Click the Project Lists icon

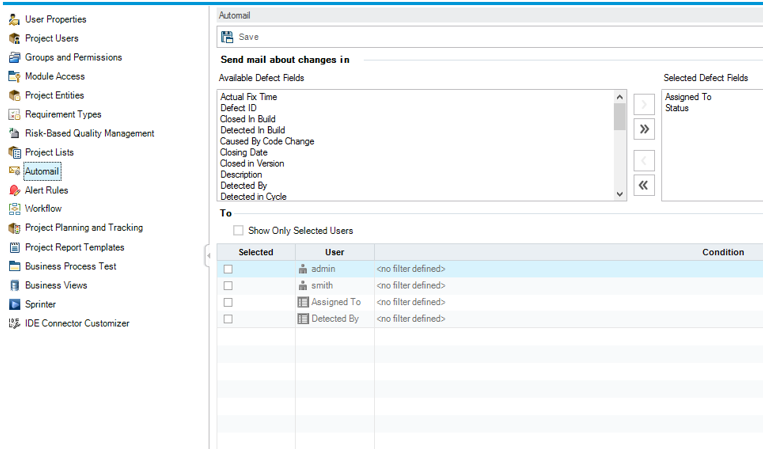(14, 152)
